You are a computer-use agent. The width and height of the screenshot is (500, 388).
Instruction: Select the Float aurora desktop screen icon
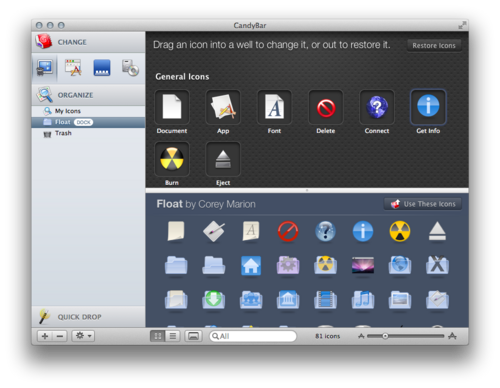tap(363, 265)
